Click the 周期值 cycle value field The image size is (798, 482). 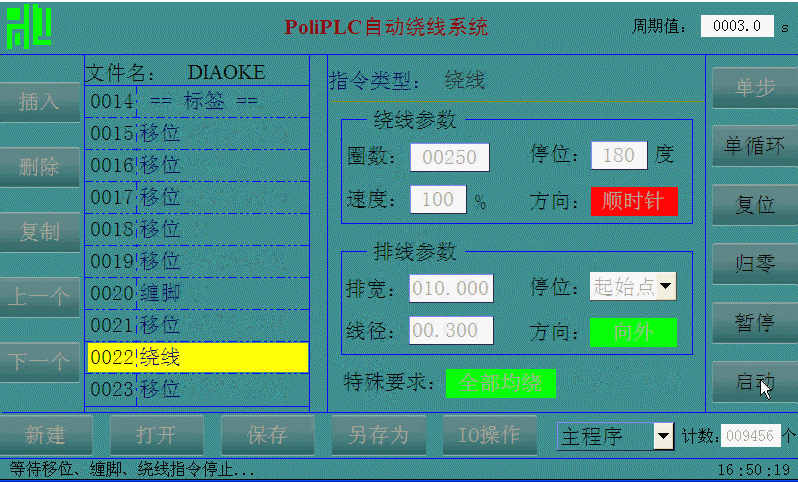[736, 27]
